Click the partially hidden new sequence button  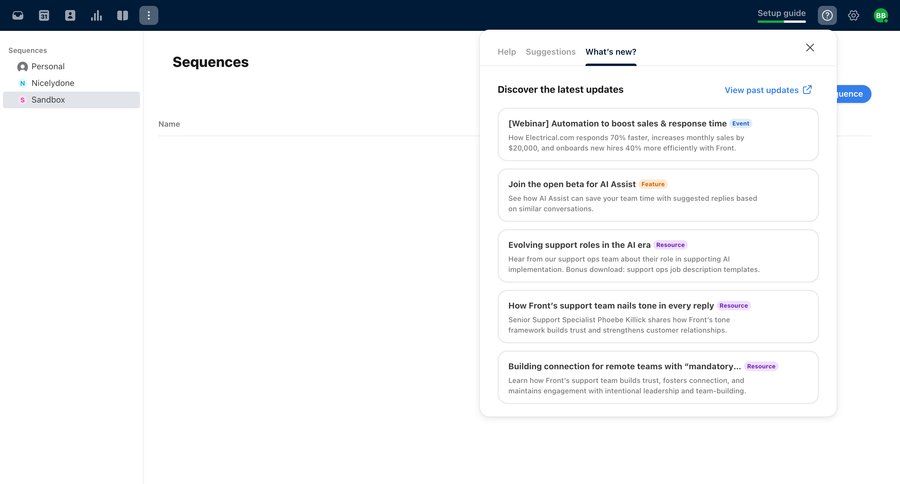click(854, 94)
